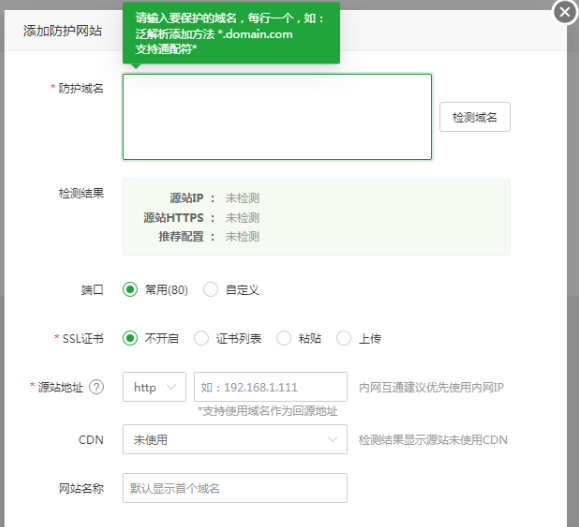The height and width of the screenshot is (527, 579).
Task: Open the http protocol dropdown arrow
Action: point(171,387)
